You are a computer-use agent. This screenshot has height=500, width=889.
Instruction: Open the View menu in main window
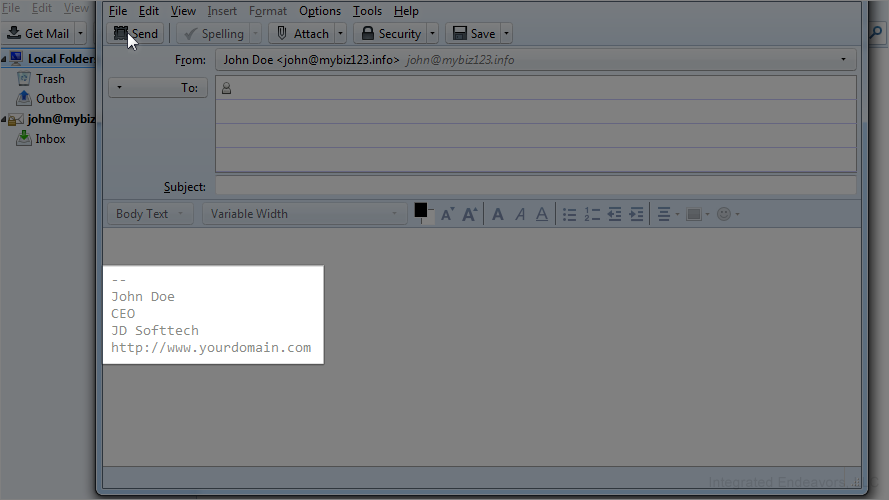coord(76,8)
